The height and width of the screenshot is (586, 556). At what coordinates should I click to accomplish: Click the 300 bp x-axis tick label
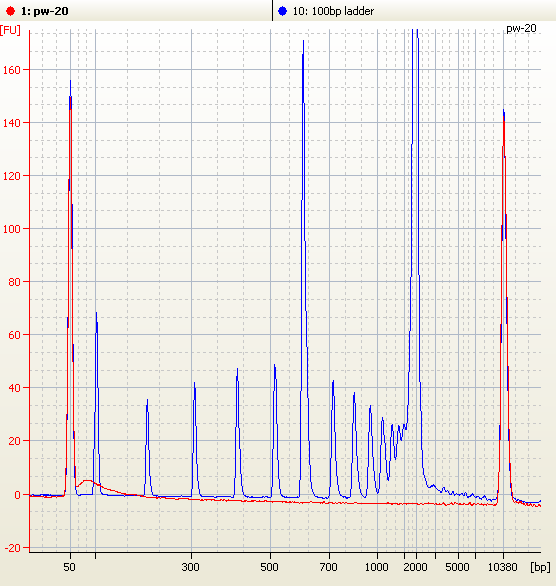click(x=191, y=567)
